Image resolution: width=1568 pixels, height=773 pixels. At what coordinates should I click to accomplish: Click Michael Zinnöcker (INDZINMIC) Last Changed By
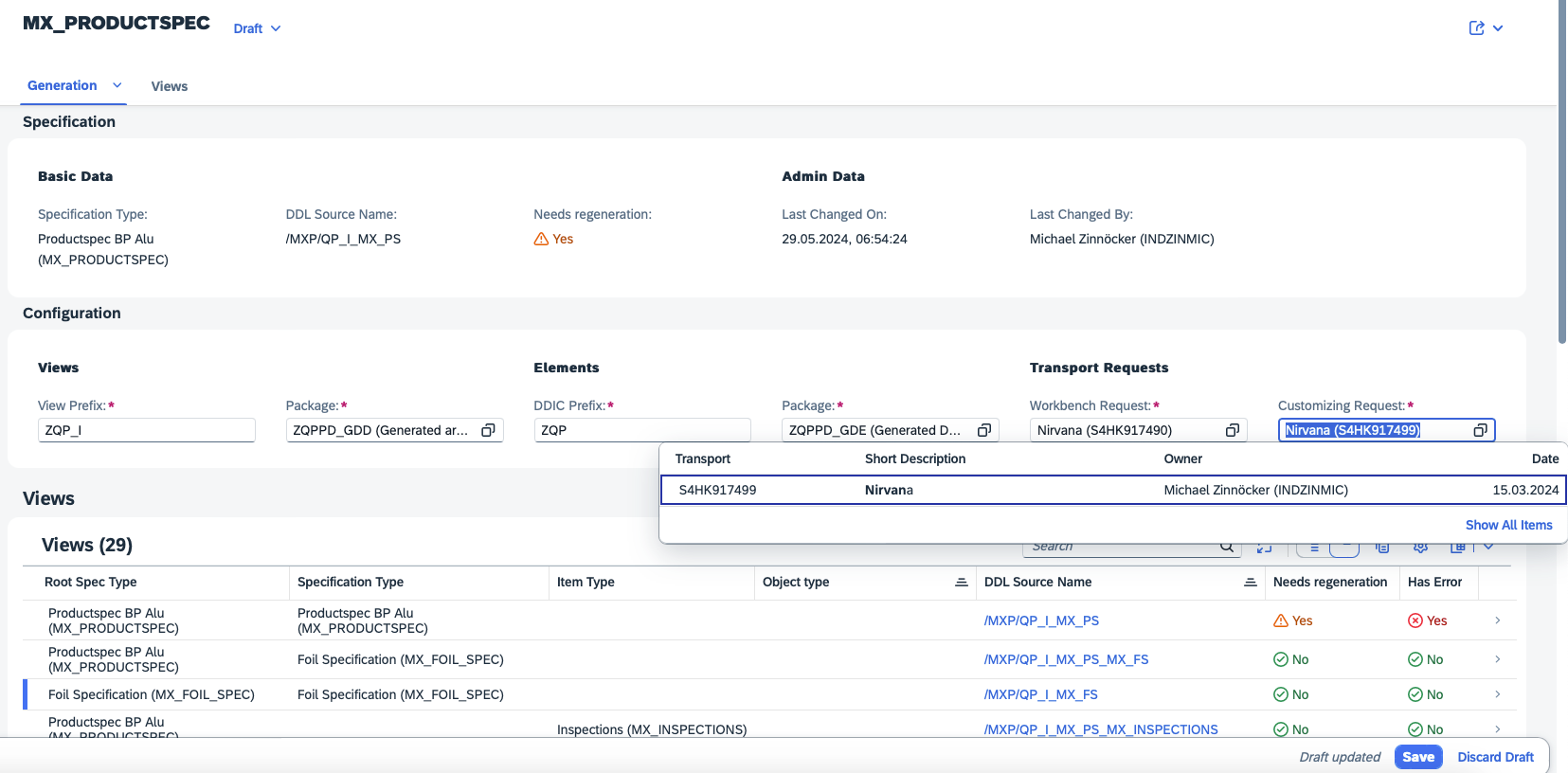(1122, 239)
